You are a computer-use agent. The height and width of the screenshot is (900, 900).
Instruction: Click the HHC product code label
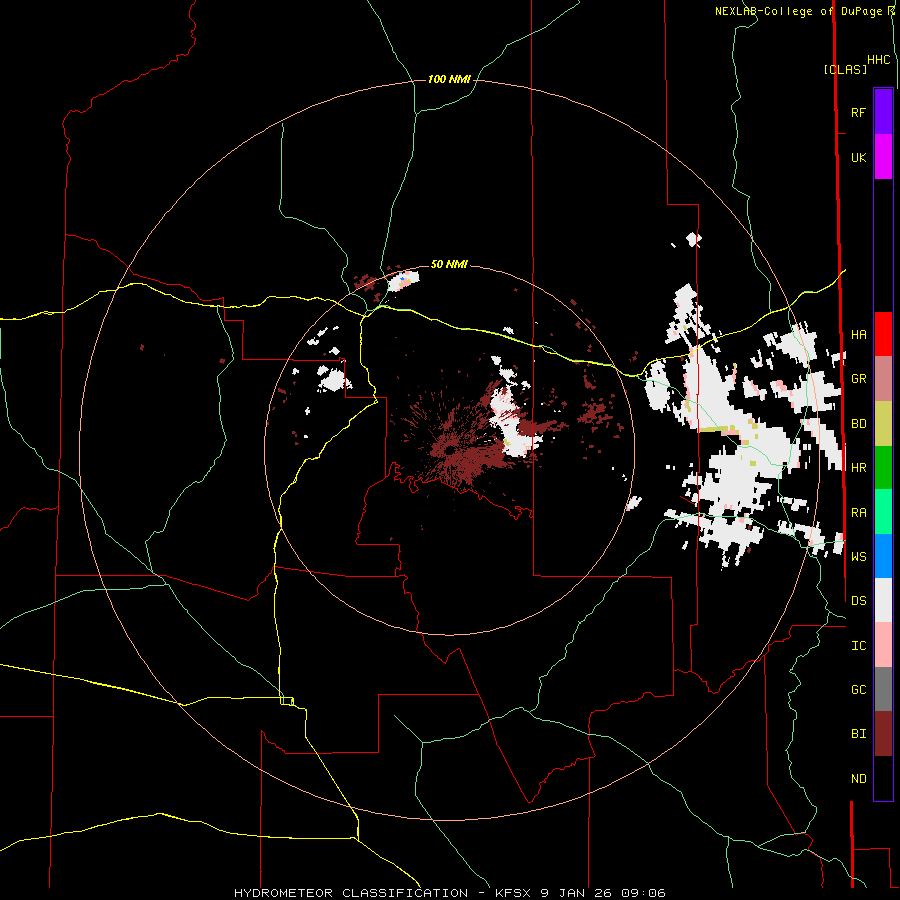click(878, 60)
